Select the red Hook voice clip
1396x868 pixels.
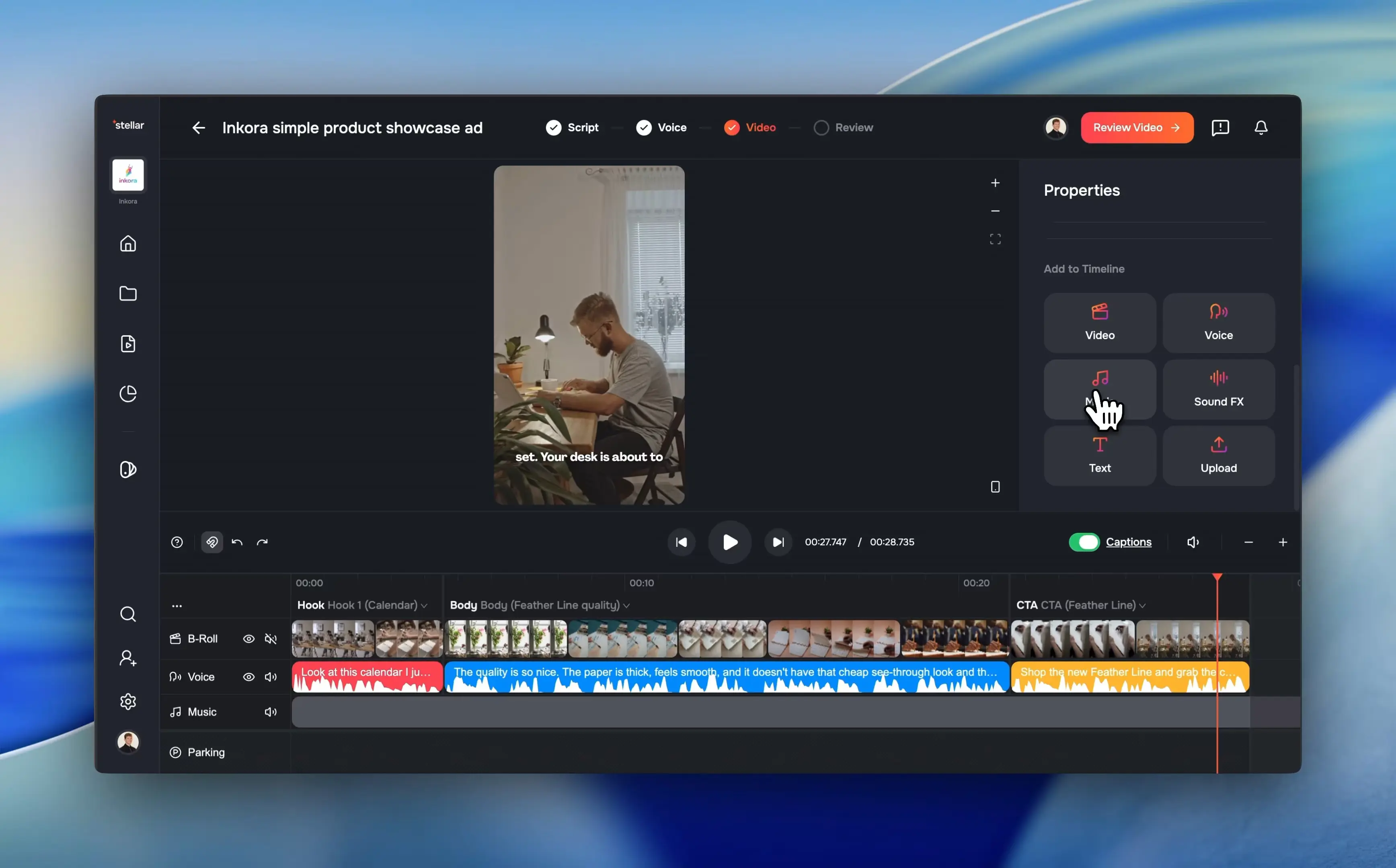[367, 677]
